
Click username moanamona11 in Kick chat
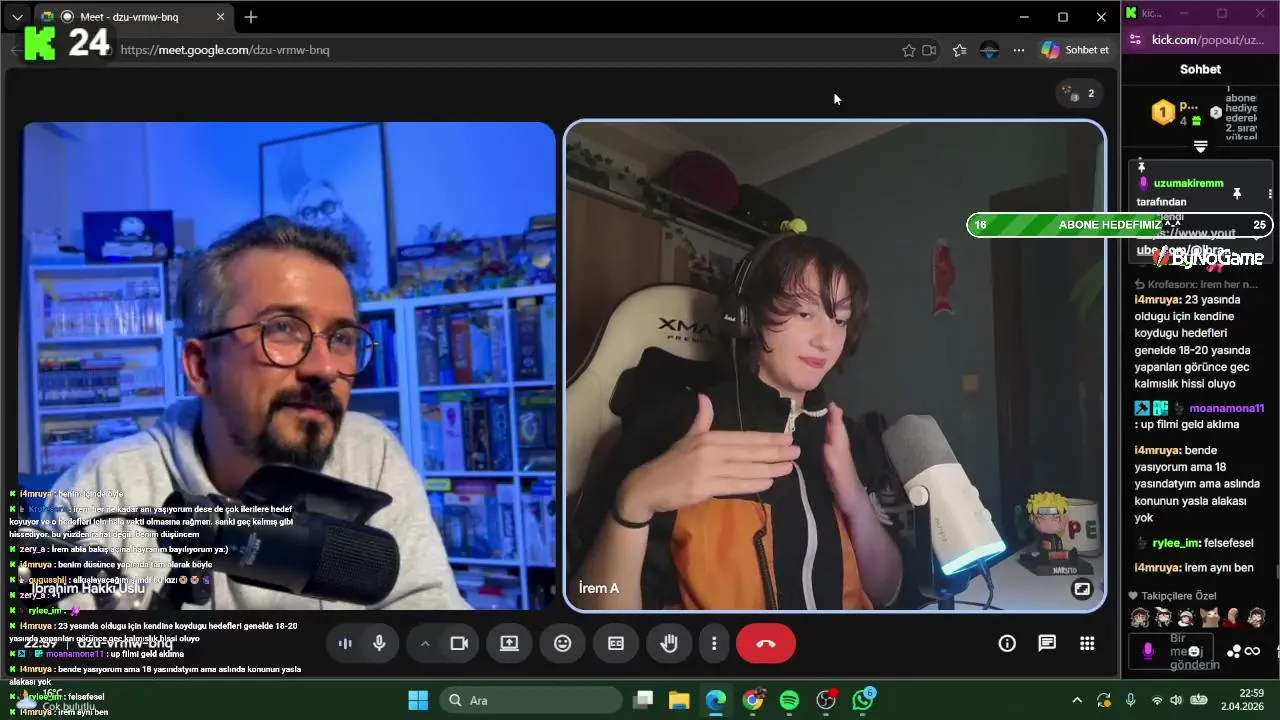(x=1226, y=408)
